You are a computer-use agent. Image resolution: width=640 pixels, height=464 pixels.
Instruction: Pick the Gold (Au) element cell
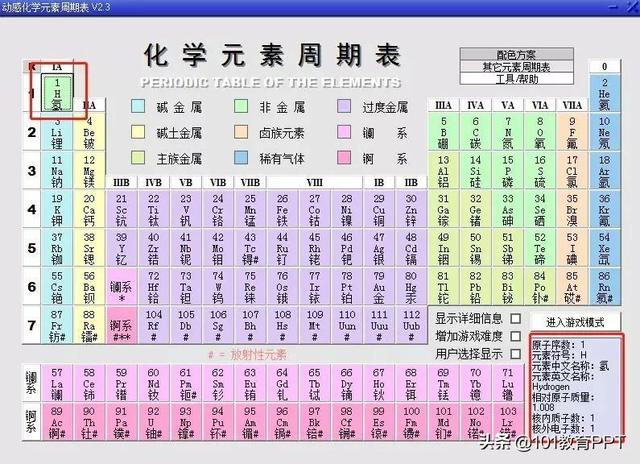click(379, 287)
